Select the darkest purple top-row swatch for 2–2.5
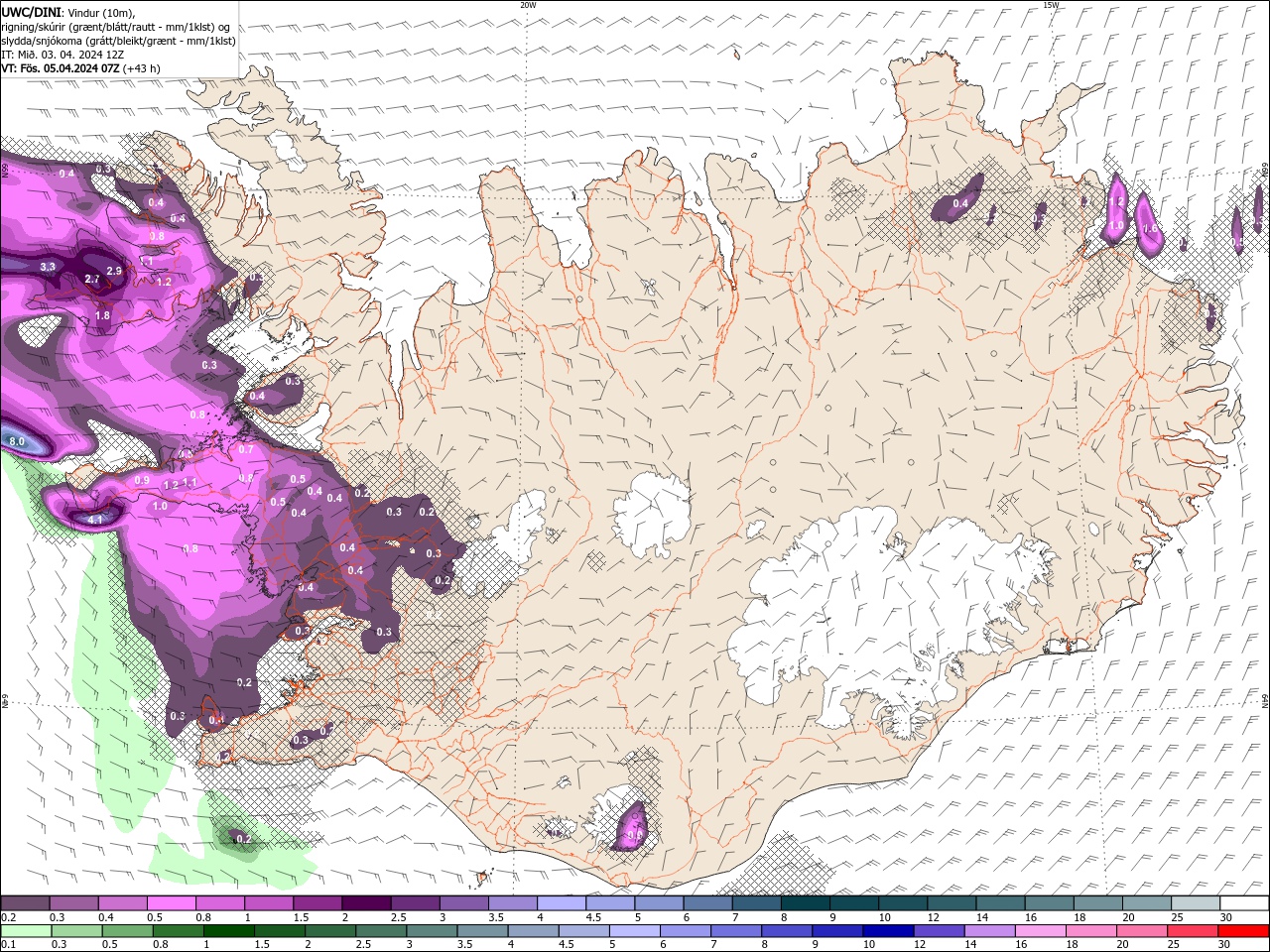Image resolution: width=1270 pixels, height=952 pixels. tap(366, 903)
